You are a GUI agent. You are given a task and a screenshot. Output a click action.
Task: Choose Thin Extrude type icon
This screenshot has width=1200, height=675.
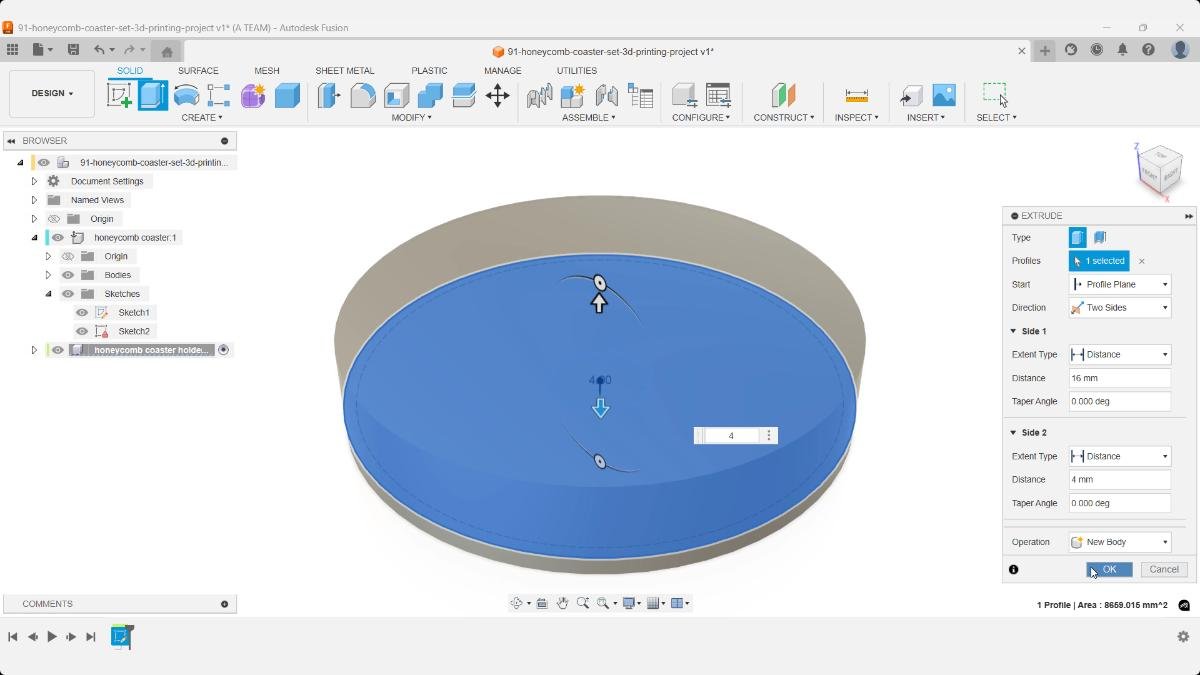(1099, 237)
